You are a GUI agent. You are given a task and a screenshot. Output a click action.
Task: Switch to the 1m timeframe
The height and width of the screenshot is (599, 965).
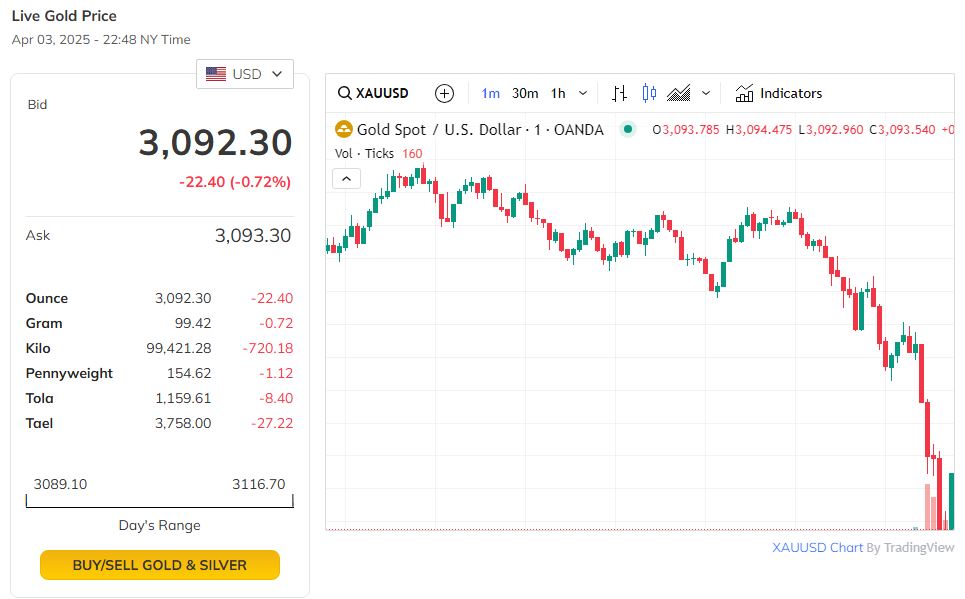tap(490, 93)
